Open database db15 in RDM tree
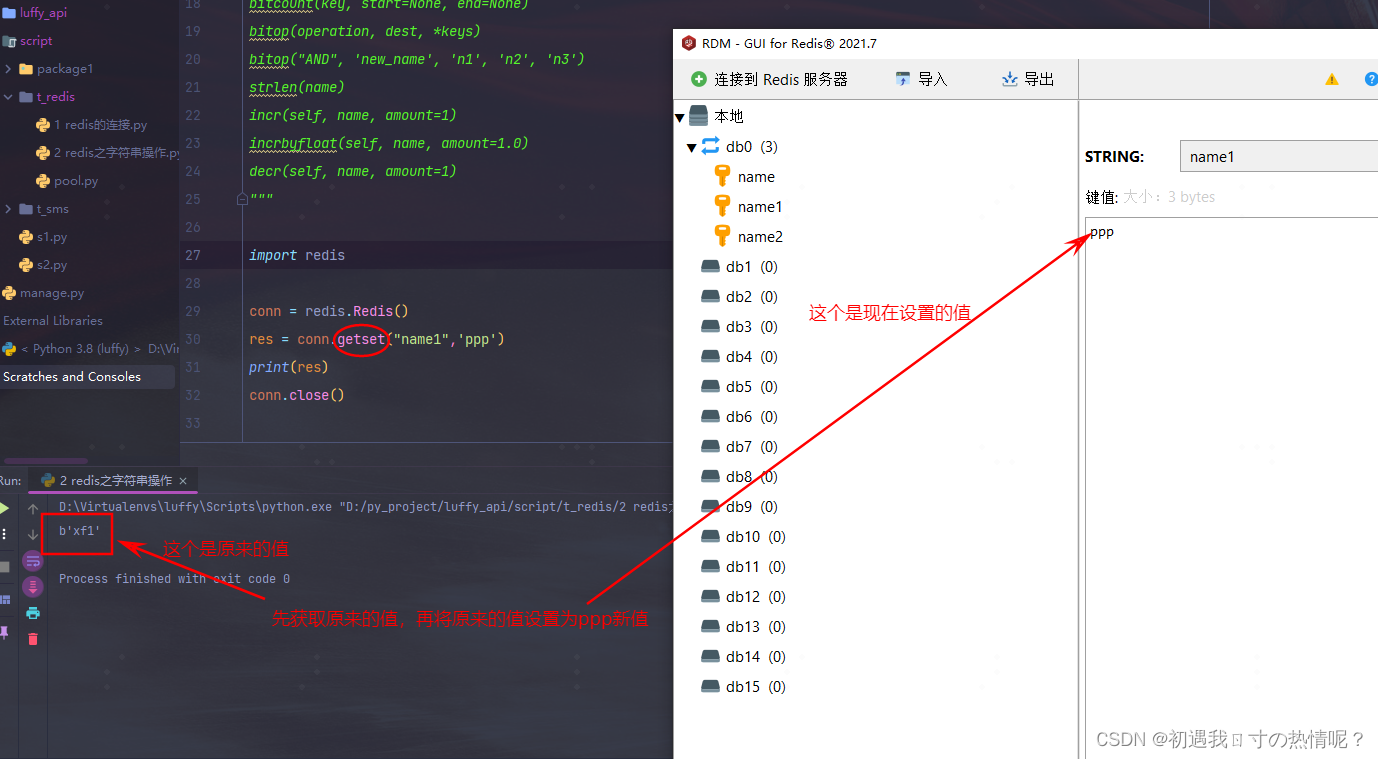The image size is (1378, 759). [743, 687]
